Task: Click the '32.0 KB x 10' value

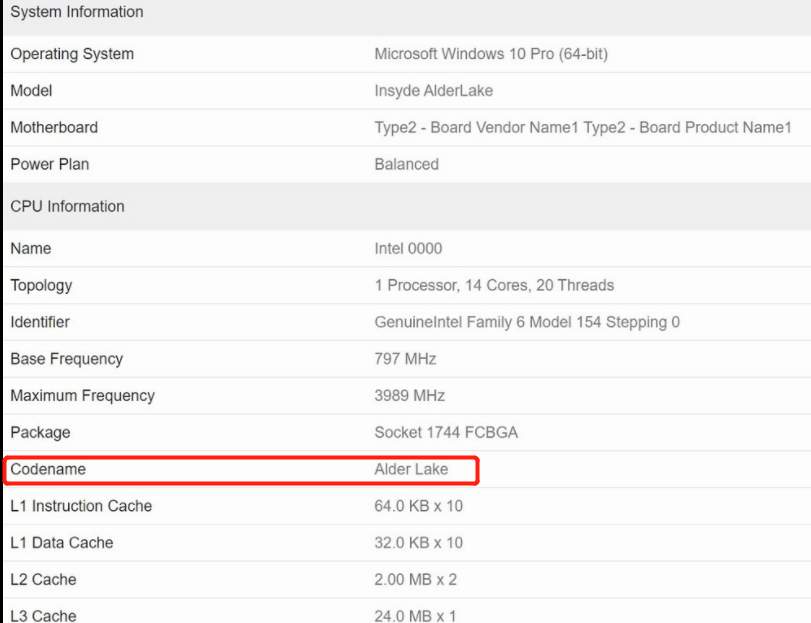Action: [x=418, y=542]
